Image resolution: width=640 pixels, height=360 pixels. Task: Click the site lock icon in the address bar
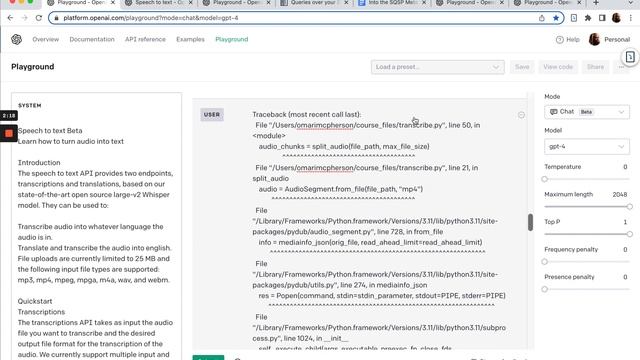point(56,18)
